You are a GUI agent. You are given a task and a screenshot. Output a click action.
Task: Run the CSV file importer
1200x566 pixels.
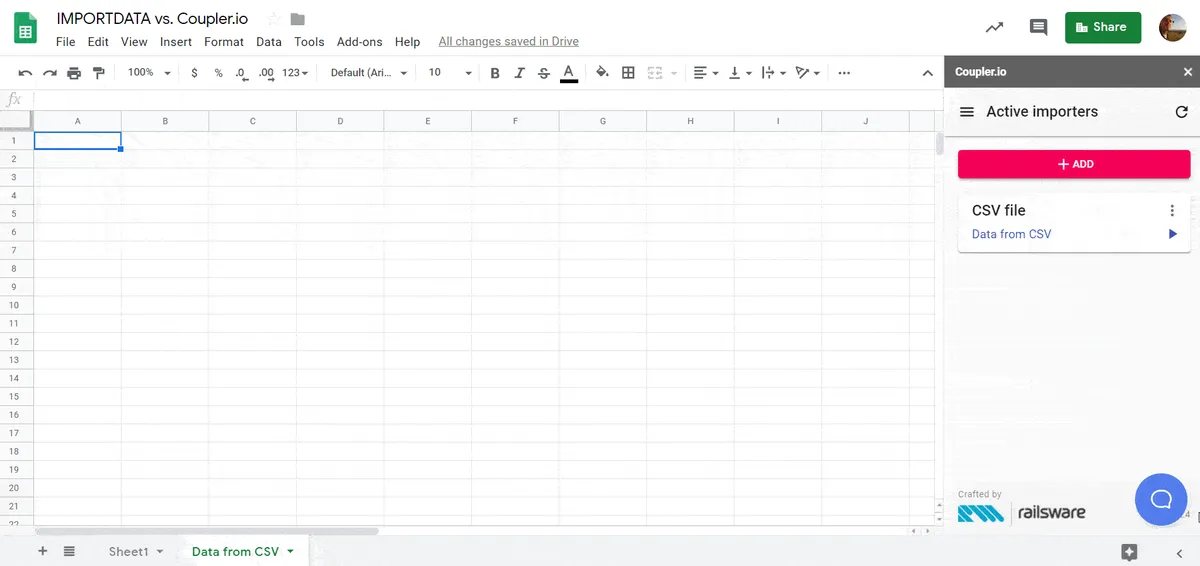[x=1173, y=234]
